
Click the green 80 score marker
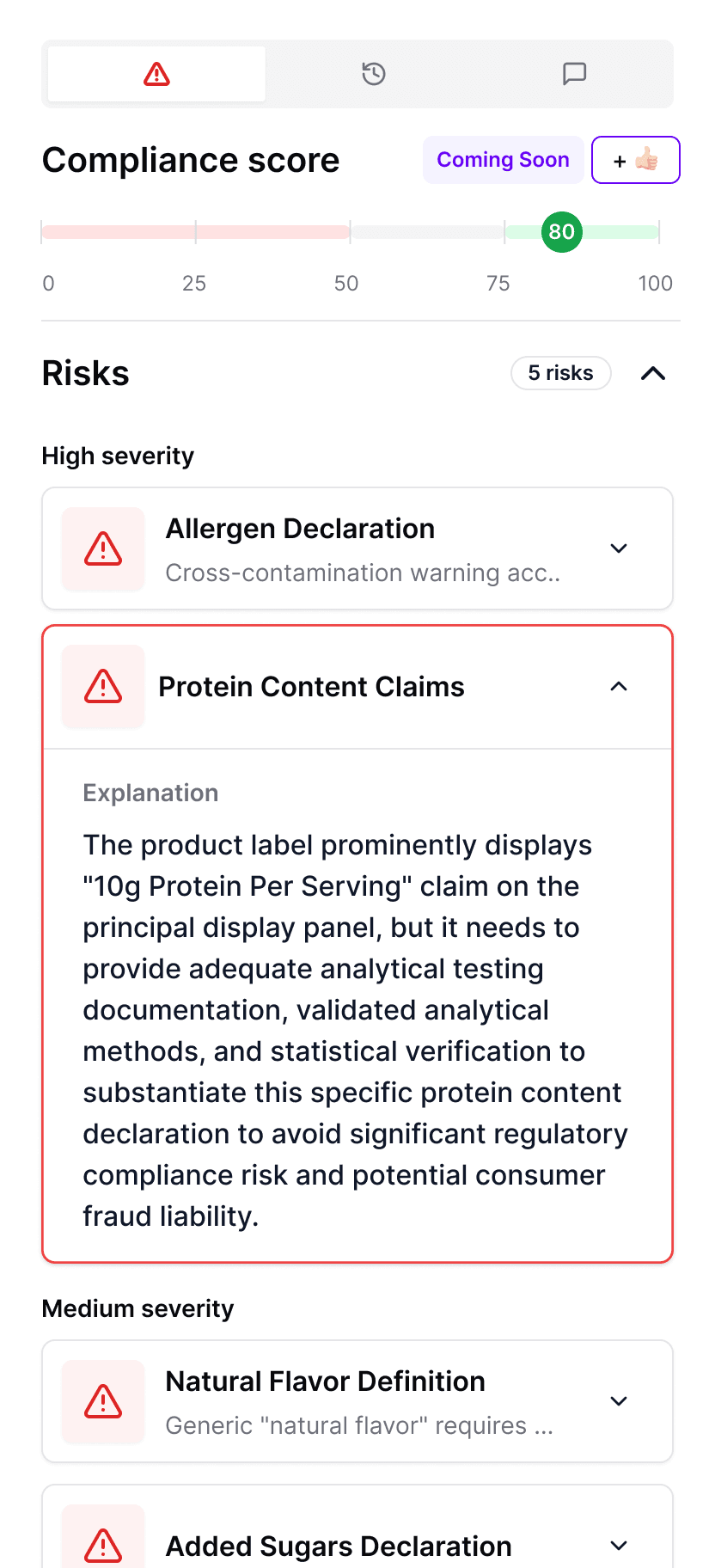pyautogui.click(x=562, y=232)
